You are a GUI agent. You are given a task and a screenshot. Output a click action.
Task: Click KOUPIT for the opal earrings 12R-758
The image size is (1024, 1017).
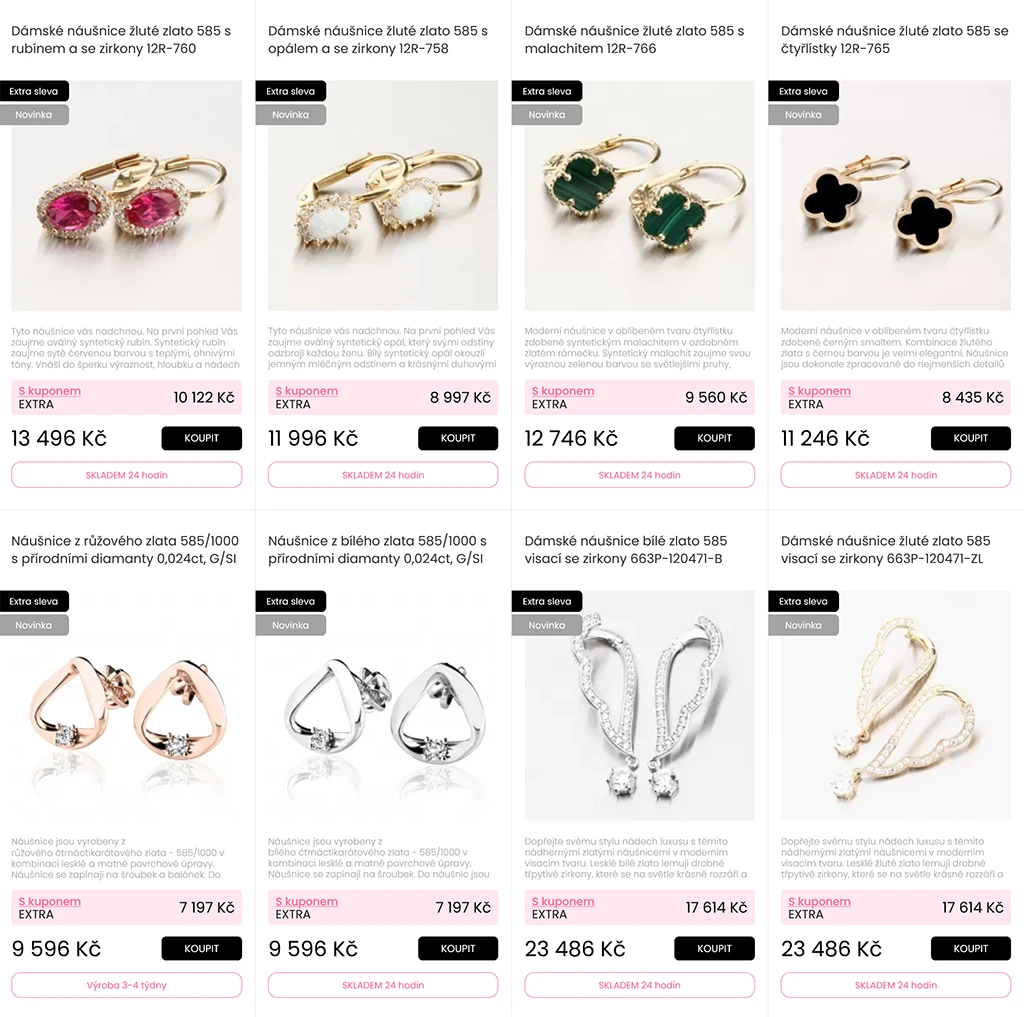458,438
